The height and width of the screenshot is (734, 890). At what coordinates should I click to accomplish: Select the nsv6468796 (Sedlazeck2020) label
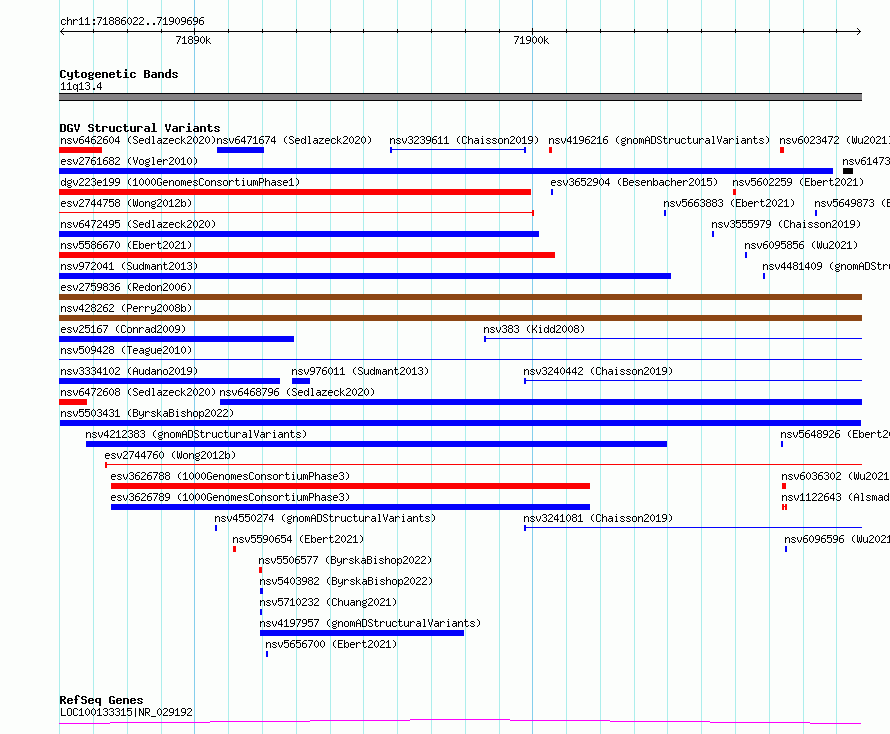297,392
